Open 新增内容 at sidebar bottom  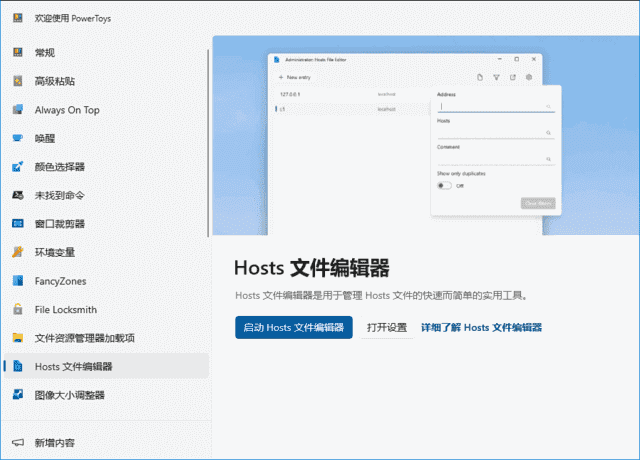pos(54,442)
